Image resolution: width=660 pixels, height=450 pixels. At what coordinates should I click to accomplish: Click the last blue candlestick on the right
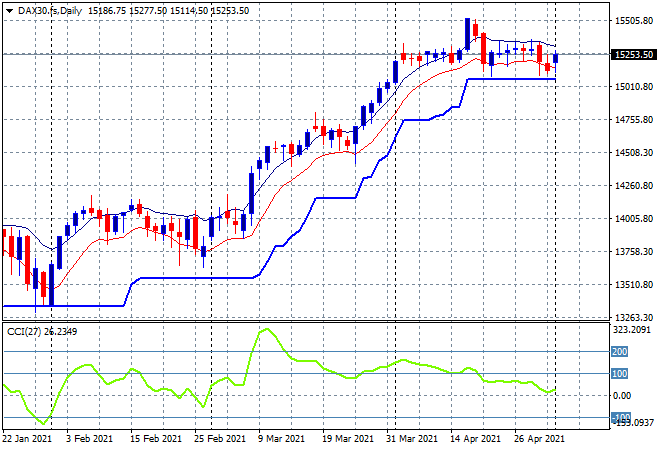pyautogui.click(x=555, y=60)
